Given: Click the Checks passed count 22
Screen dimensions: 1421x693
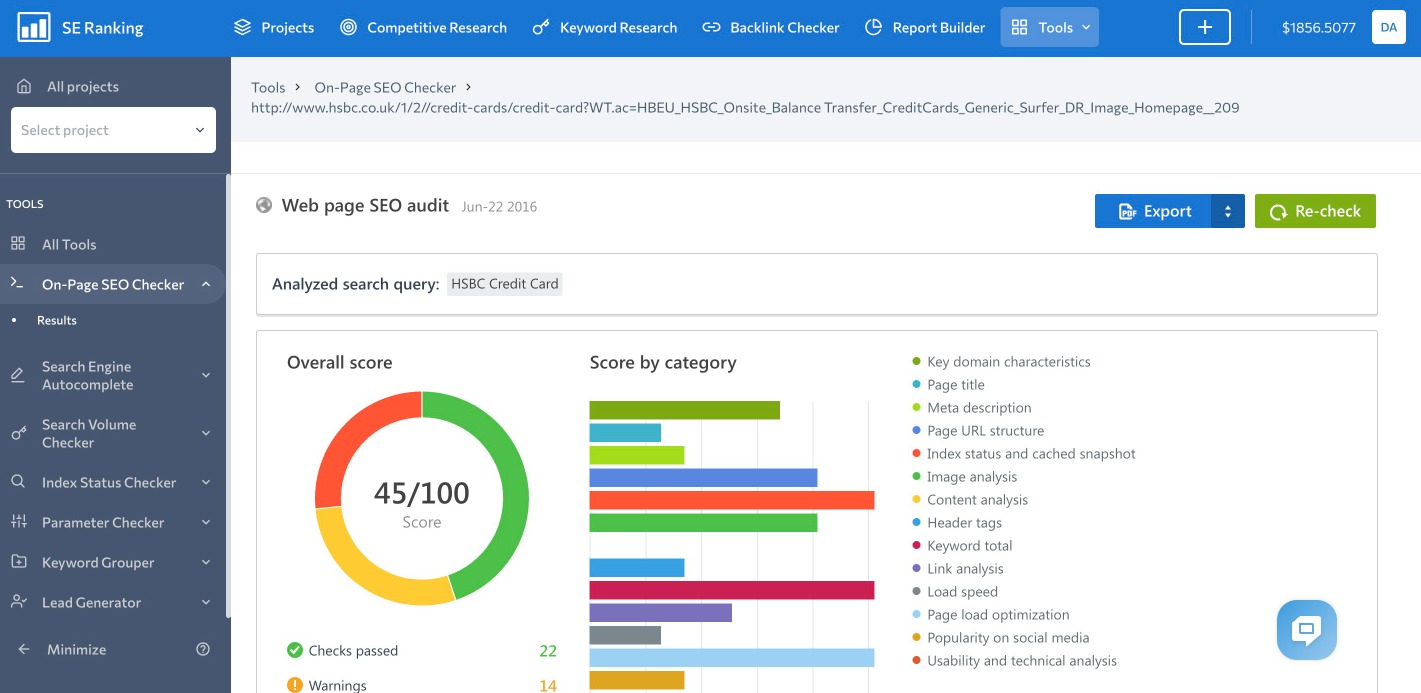Looking at the screenshot, I should tap(548, 651).
